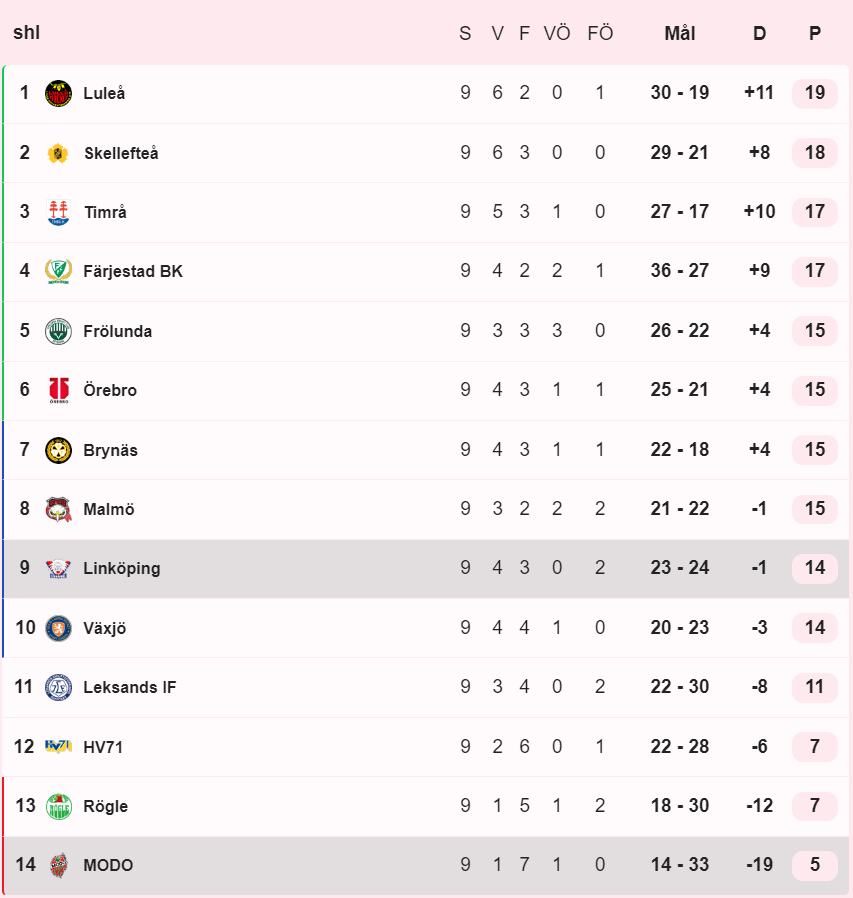The width and height of the screenshot is (853, 898).
Task: Click Luleå's 19 points badge
Action: click(x=815, y=93)
